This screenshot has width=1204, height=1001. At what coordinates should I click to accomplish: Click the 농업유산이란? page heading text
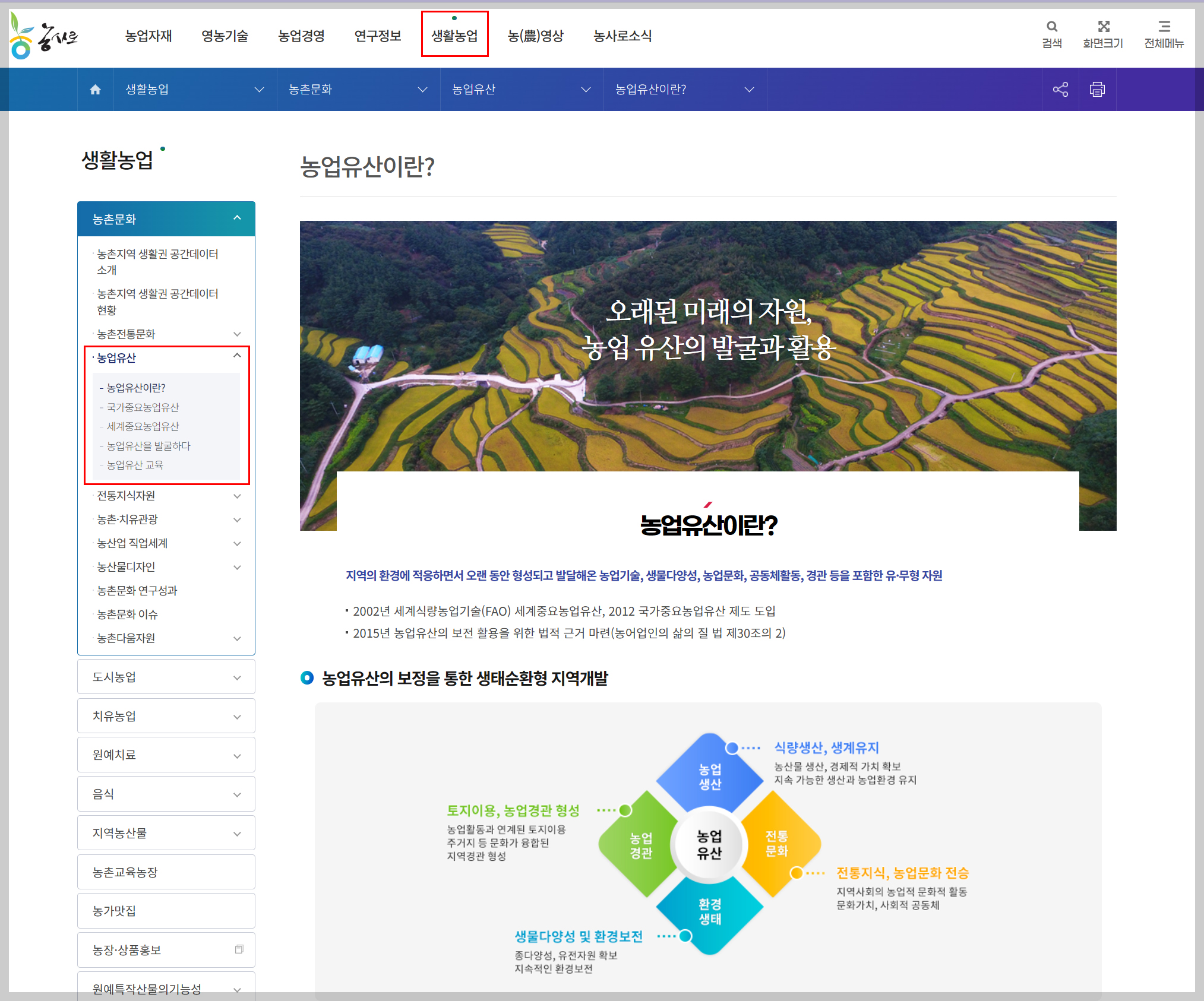click(x=367, y=167)
